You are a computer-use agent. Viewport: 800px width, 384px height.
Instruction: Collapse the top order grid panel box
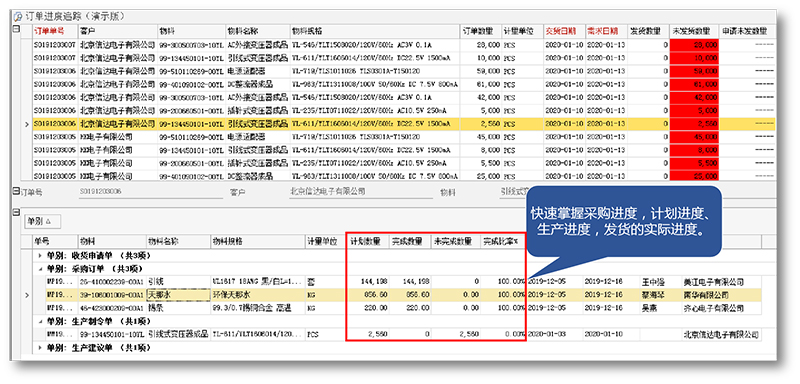(x=16, y=30)
